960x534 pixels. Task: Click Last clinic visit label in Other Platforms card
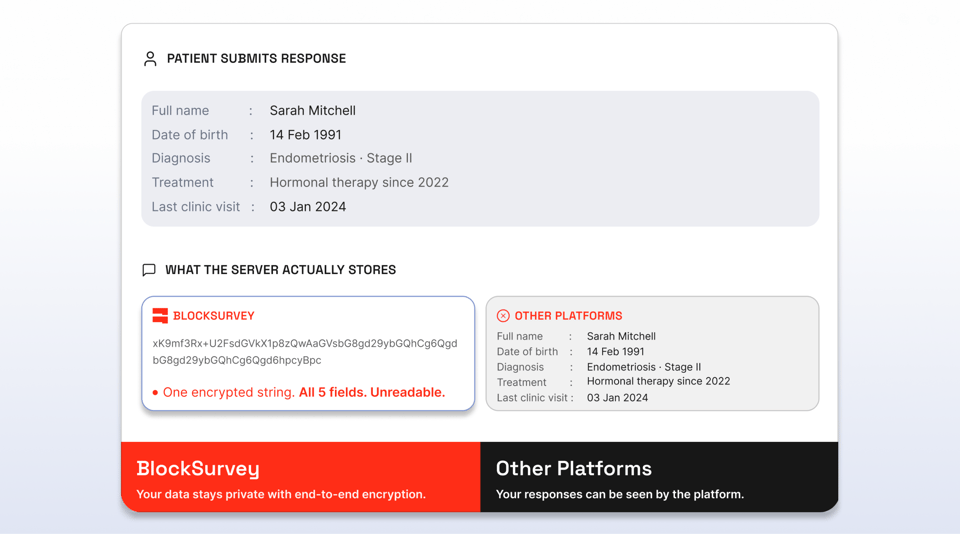pos(532,398)
